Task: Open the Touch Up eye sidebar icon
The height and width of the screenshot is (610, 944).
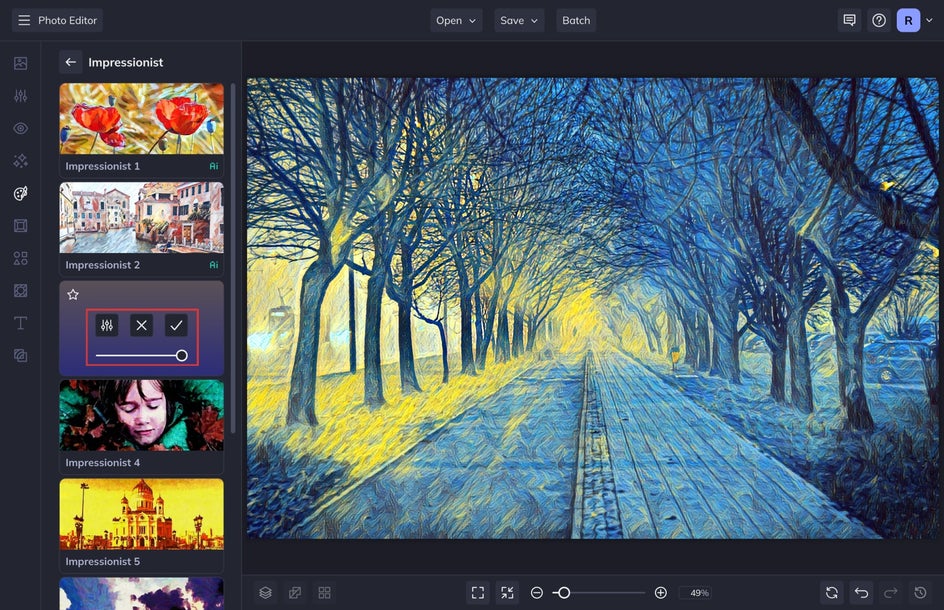Action: 20,128
